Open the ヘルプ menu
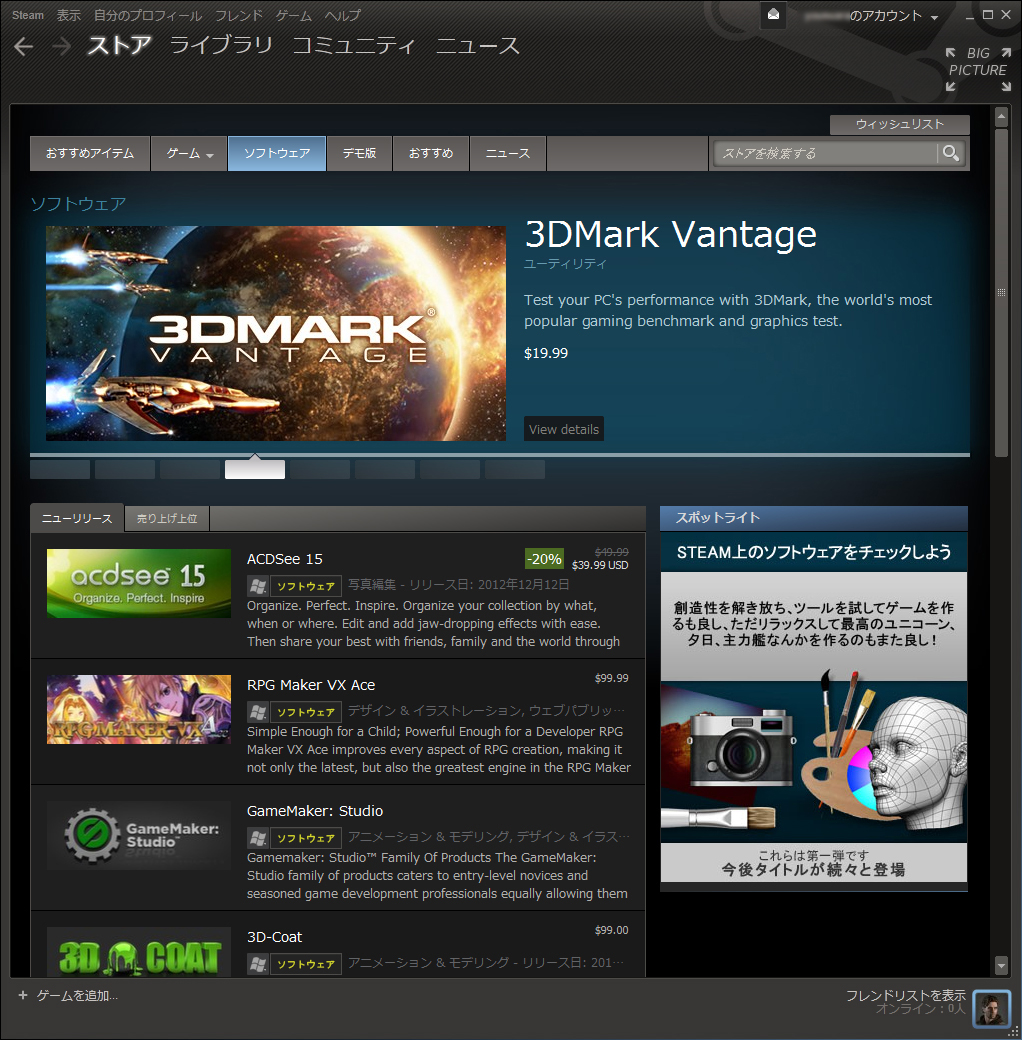The width and height of the screenshot is (1022, 1040). coord(343,15)
